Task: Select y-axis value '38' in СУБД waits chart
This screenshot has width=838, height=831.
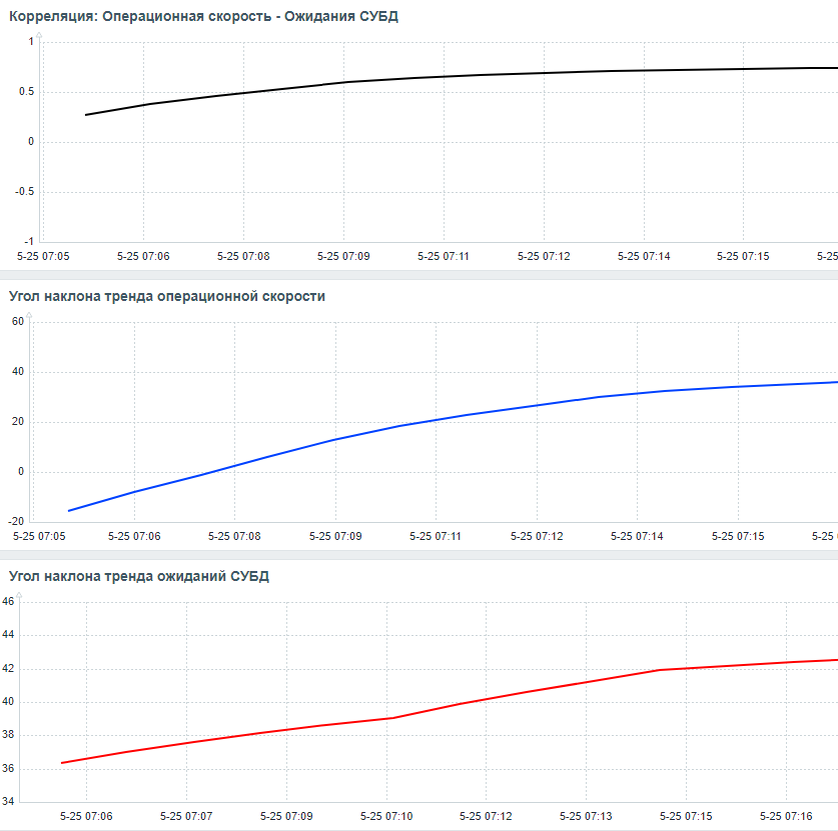Action: (8, 735)
